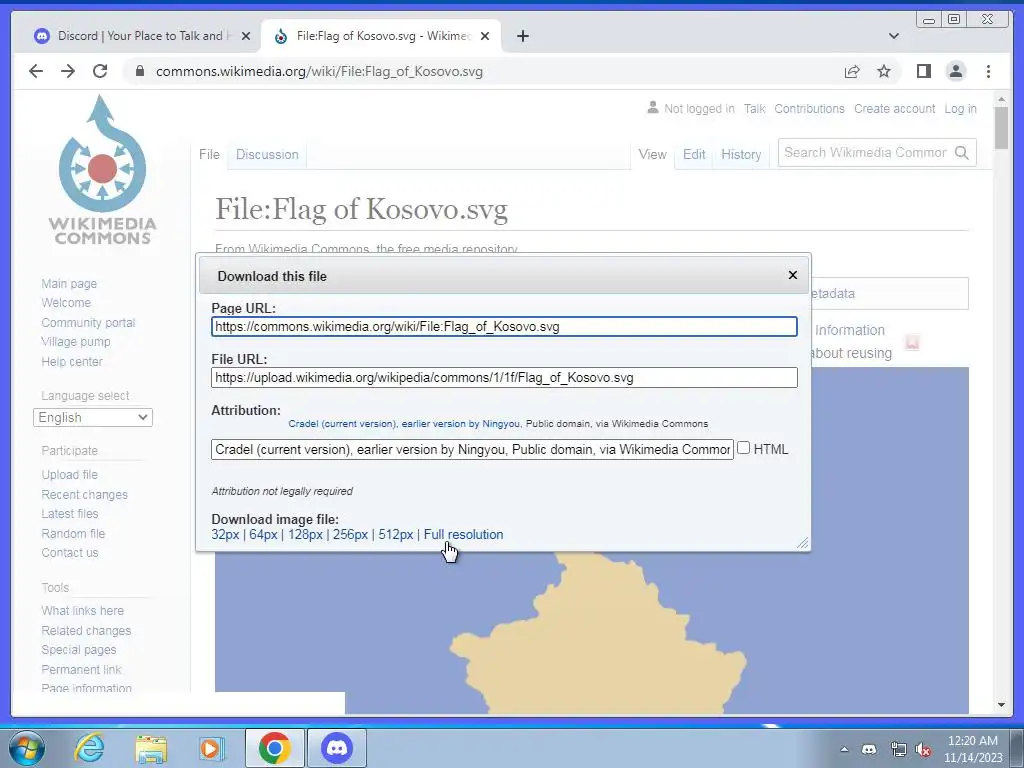Toggle the HTML attribution checkbox
This screenshot has width=1024, height=768.
(743, 448)
